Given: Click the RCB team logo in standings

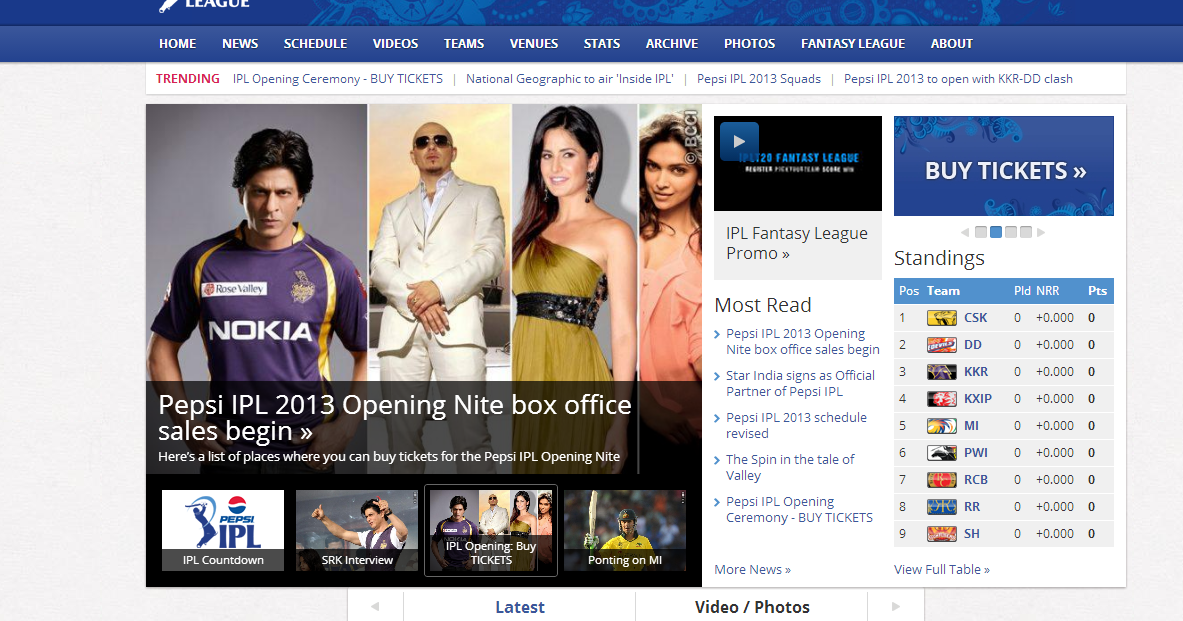Looking at the screenshot, I should 942,480.
